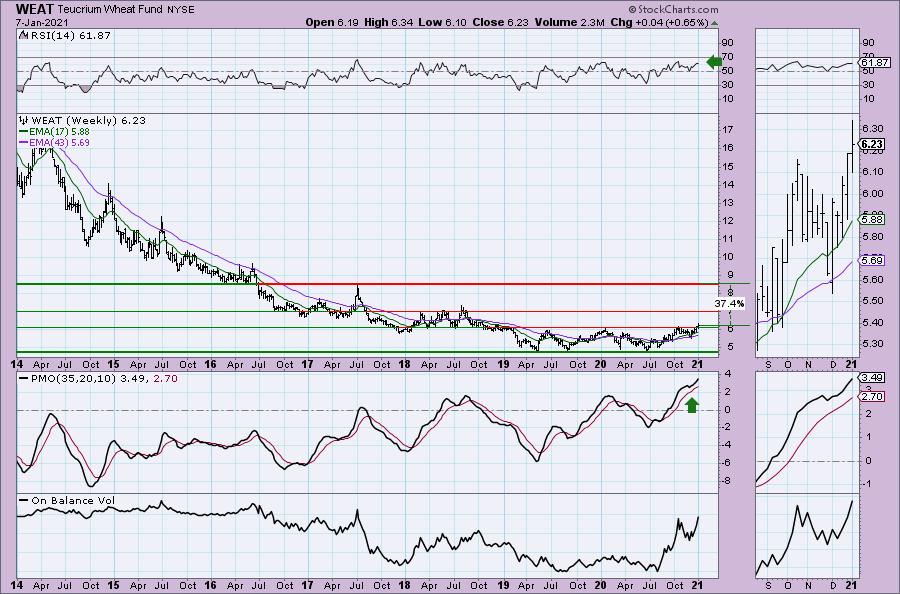Click the 7-Jan-2021 date label
900x594 pixels.
pos(42,22)
